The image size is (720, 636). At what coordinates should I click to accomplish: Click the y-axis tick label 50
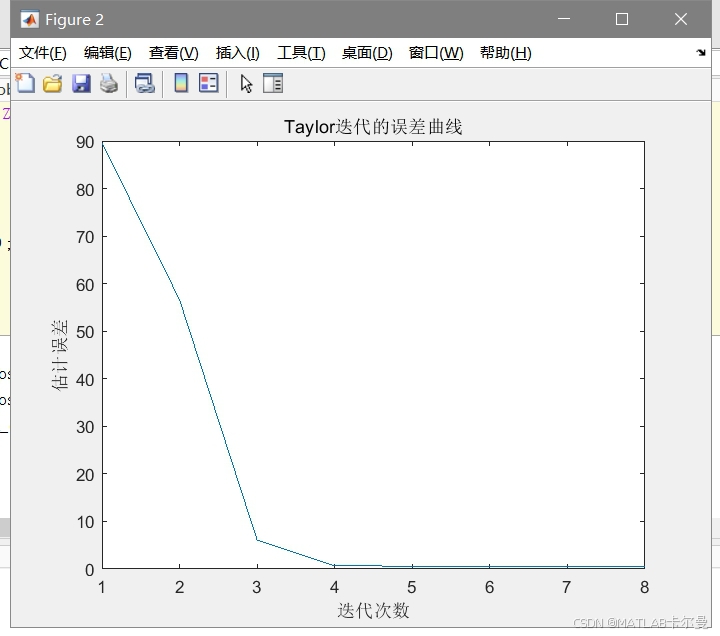(85, 332)
